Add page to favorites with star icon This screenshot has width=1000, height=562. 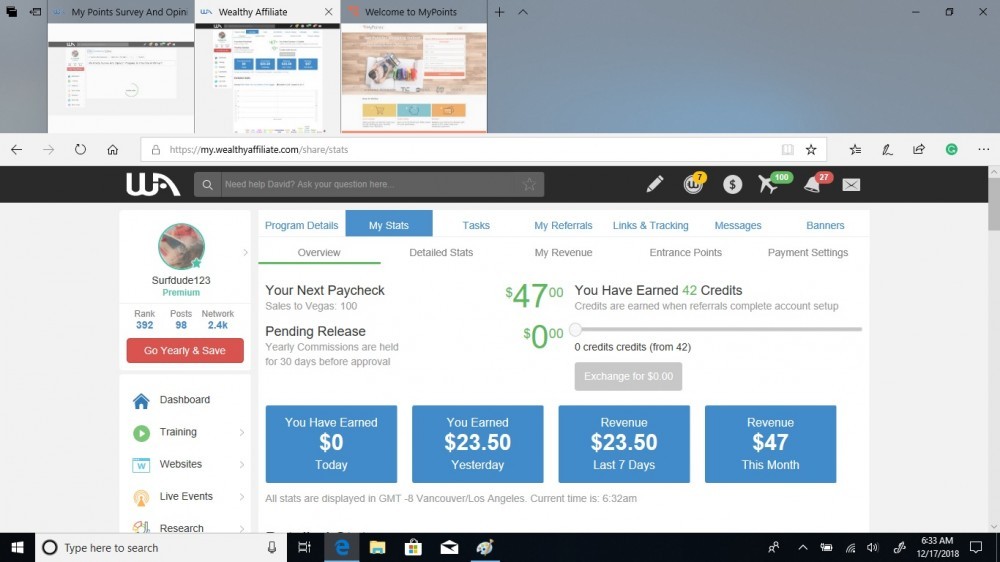pos(811,149)
